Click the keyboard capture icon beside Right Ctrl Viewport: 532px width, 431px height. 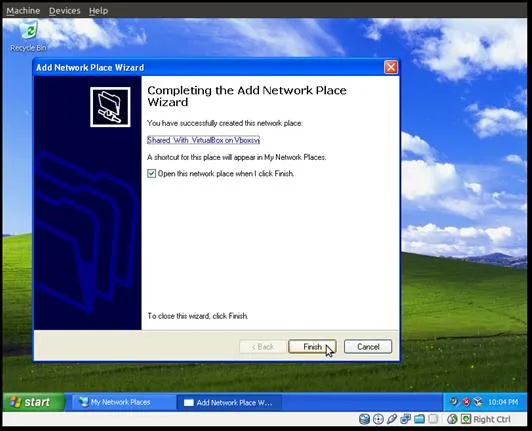(x=466, y=419)
